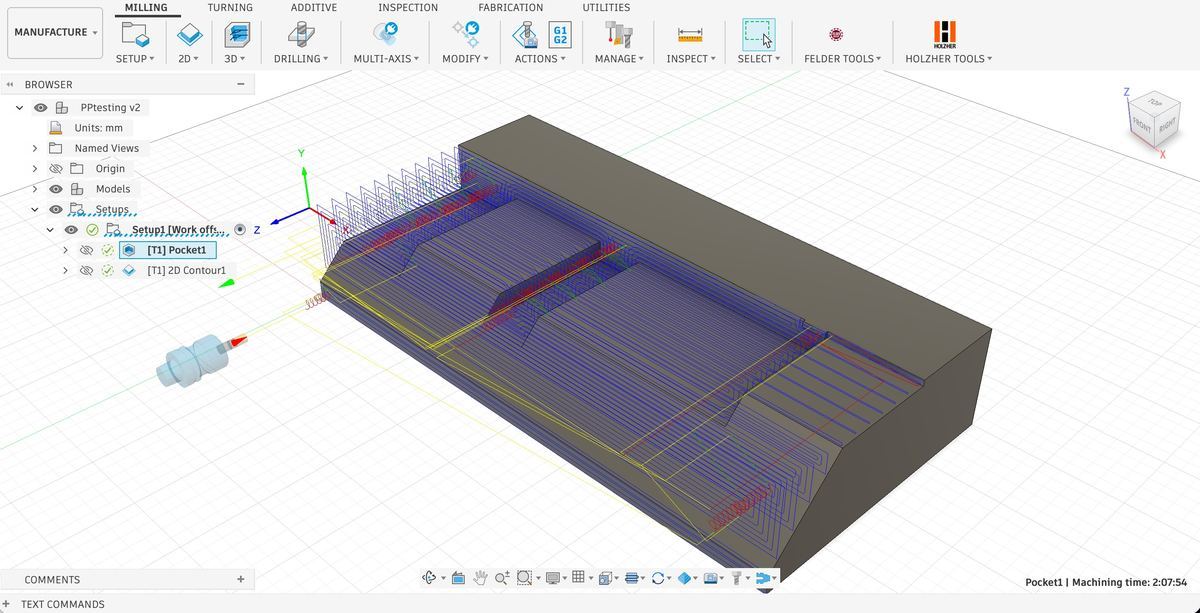This screenshot has width=1200, height=613.
Task: Open the Manufacture workspace dropdown
Action: (x=56, y=33)
